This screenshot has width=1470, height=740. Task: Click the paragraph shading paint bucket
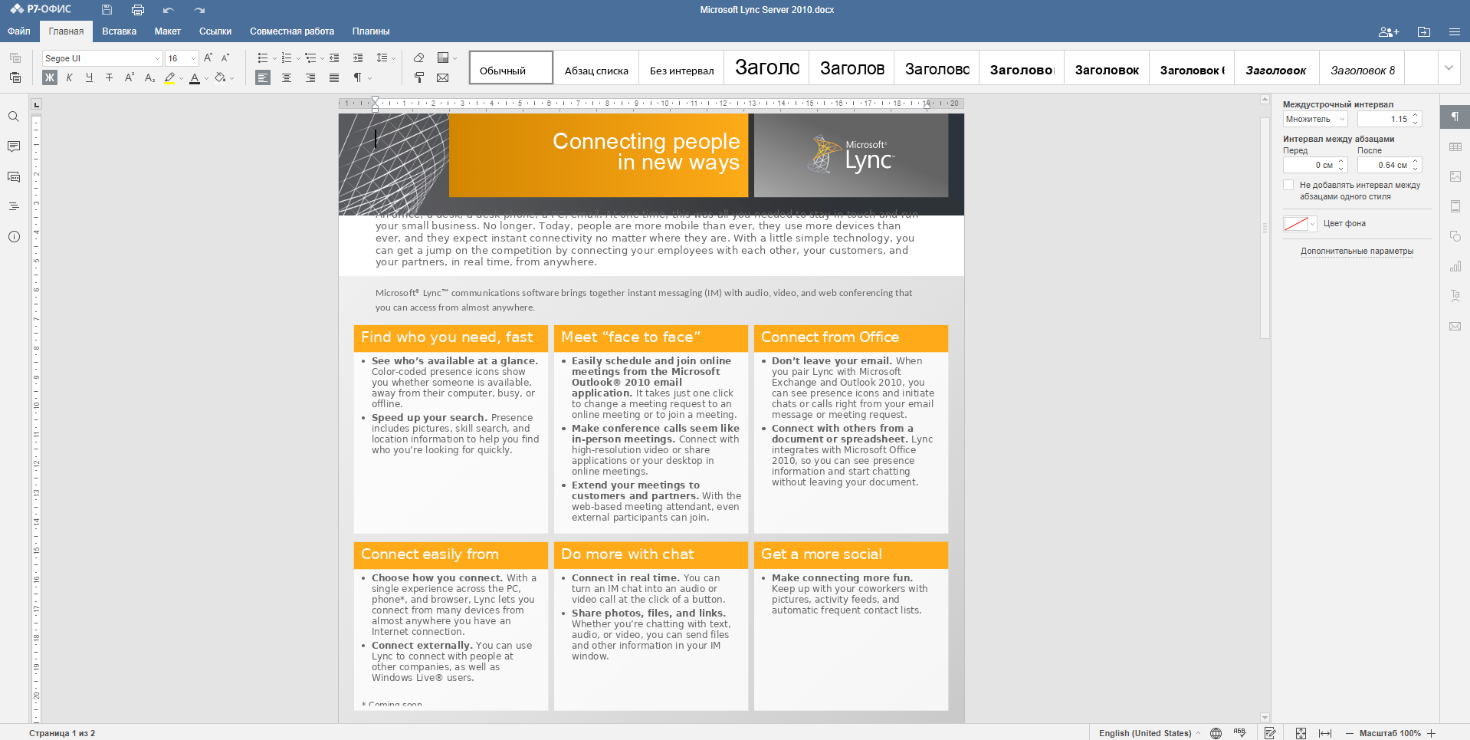coord(220,77)
